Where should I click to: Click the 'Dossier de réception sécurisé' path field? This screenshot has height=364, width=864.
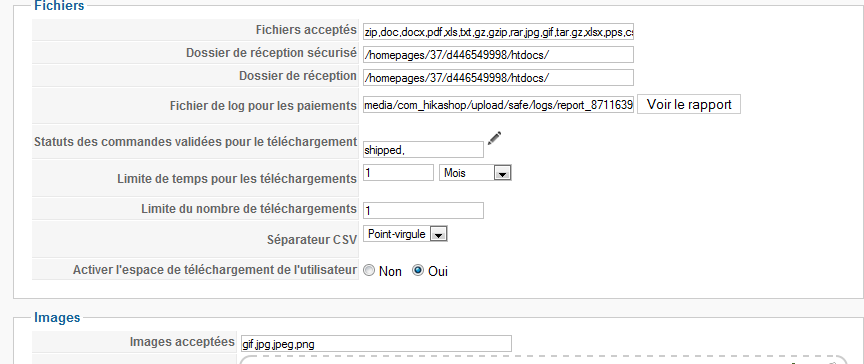tap(498, 55)
